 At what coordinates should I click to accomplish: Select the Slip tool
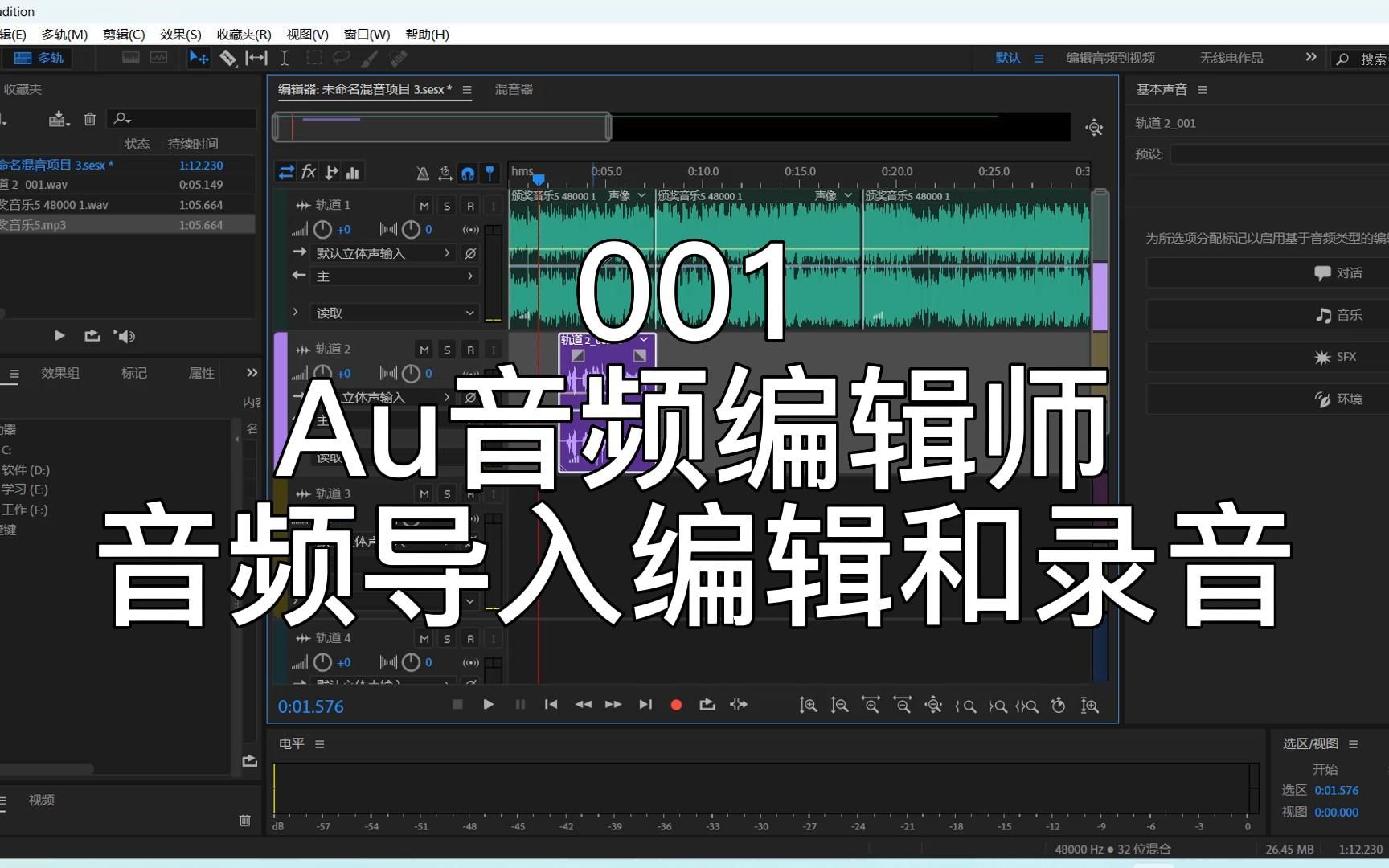(x=256, y=58)
